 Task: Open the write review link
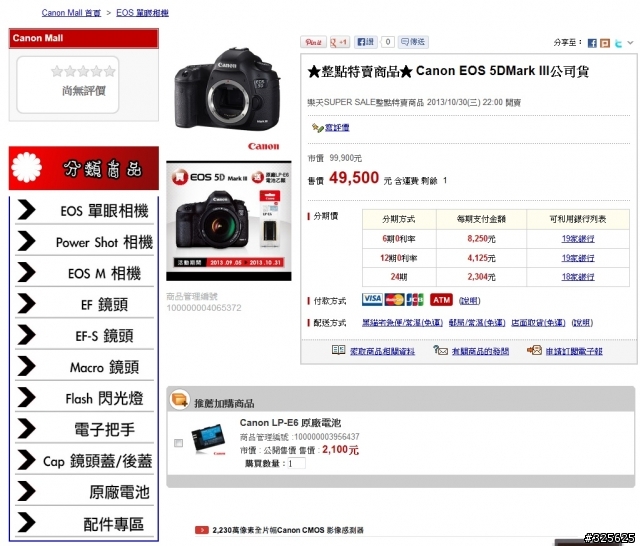(x=337, y=128)
